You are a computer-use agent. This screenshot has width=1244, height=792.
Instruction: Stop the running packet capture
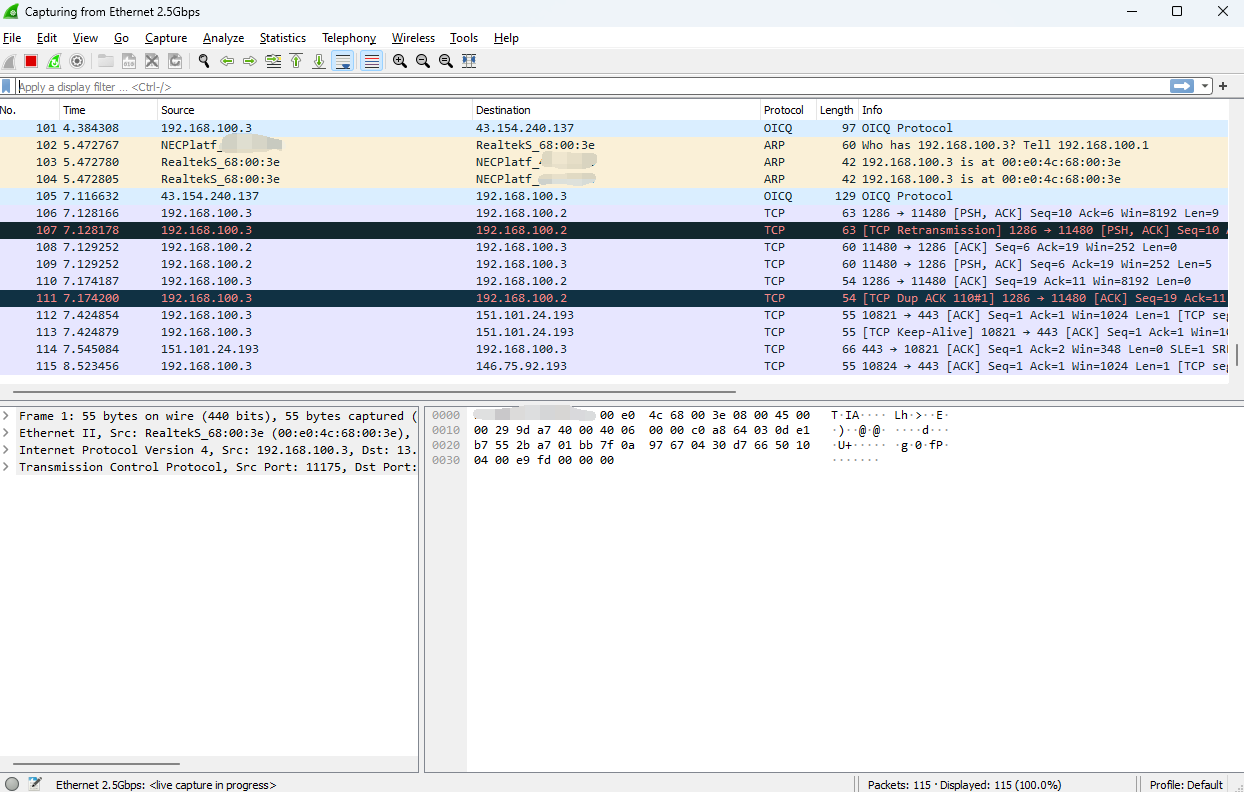pos(31,62)
